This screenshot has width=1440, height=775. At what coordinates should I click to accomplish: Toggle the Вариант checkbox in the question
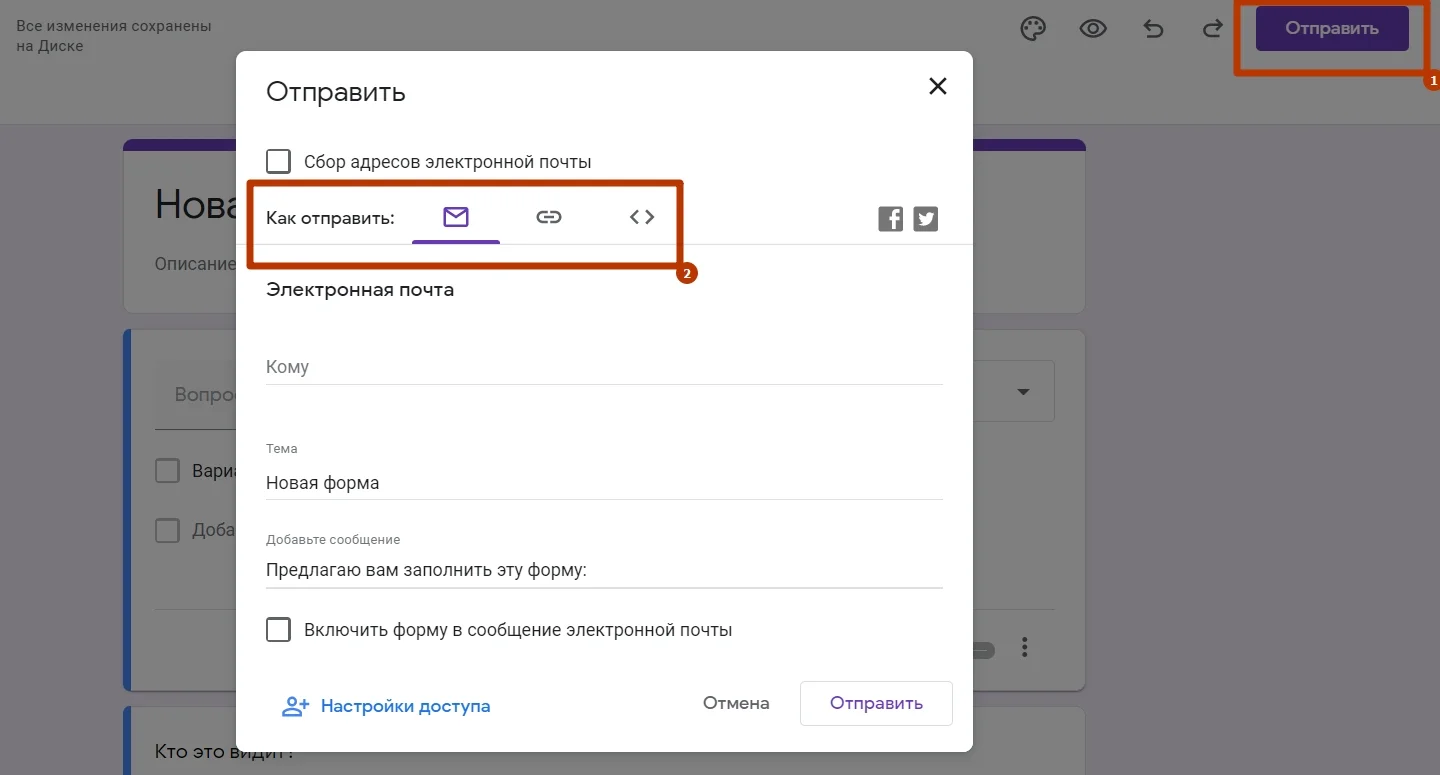pyautogui.click(x=167, y=471)
